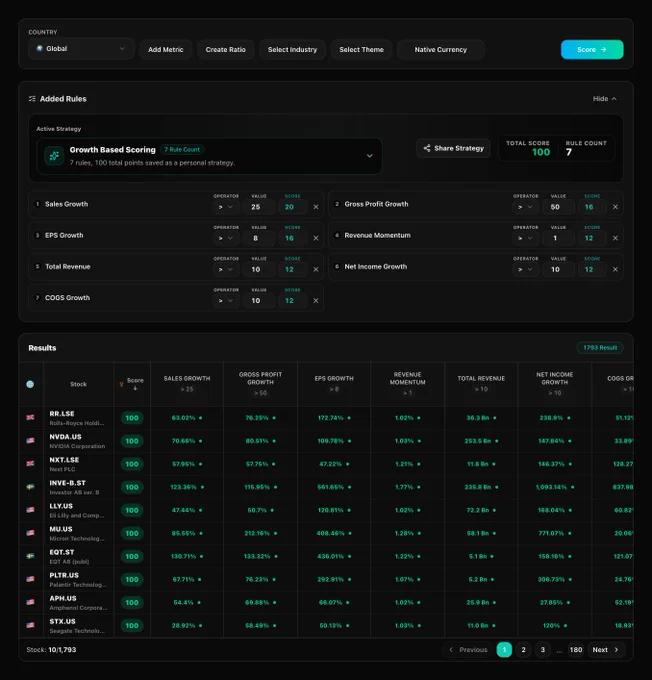Go back with the Previous button
The width and height of the screenshot is (652, 680).
(468, 650)
